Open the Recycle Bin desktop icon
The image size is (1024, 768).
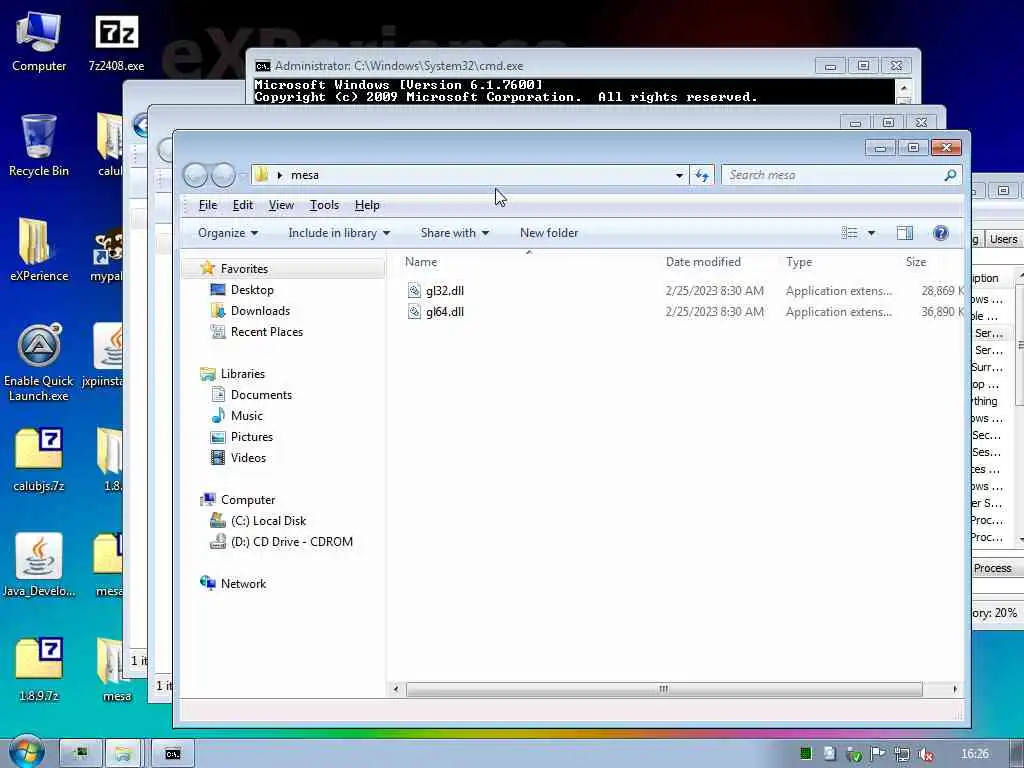39,145
